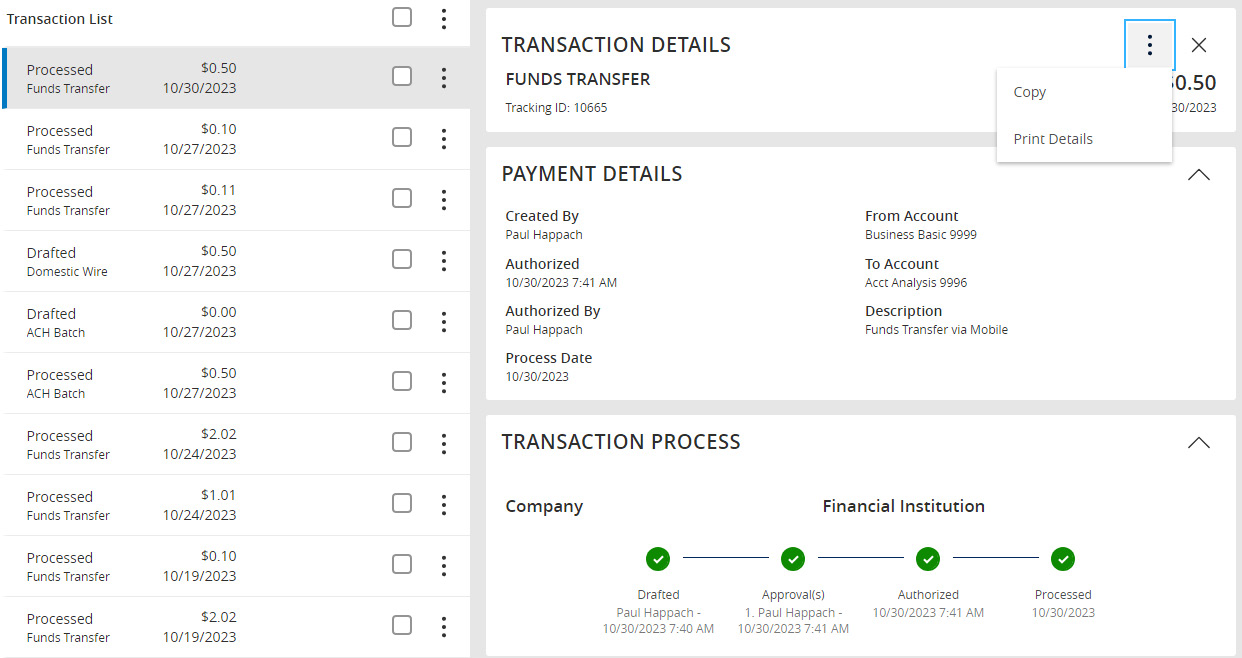Choose Print Details from the open menu
Viewport: 1242px width, 658px height.
(x=1052, y=138)
